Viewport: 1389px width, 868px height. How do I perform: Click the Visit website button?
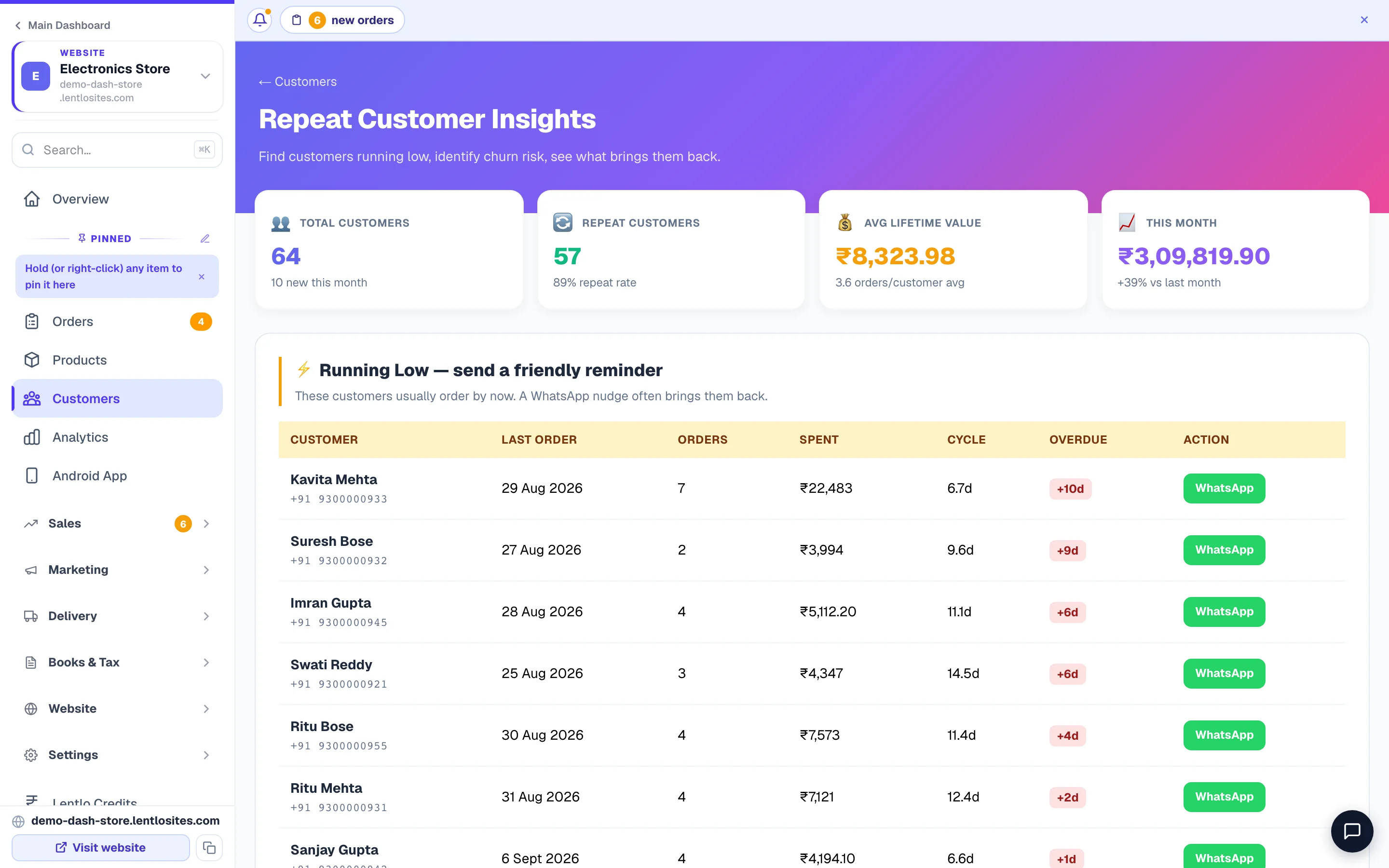(x=100, y=847)
